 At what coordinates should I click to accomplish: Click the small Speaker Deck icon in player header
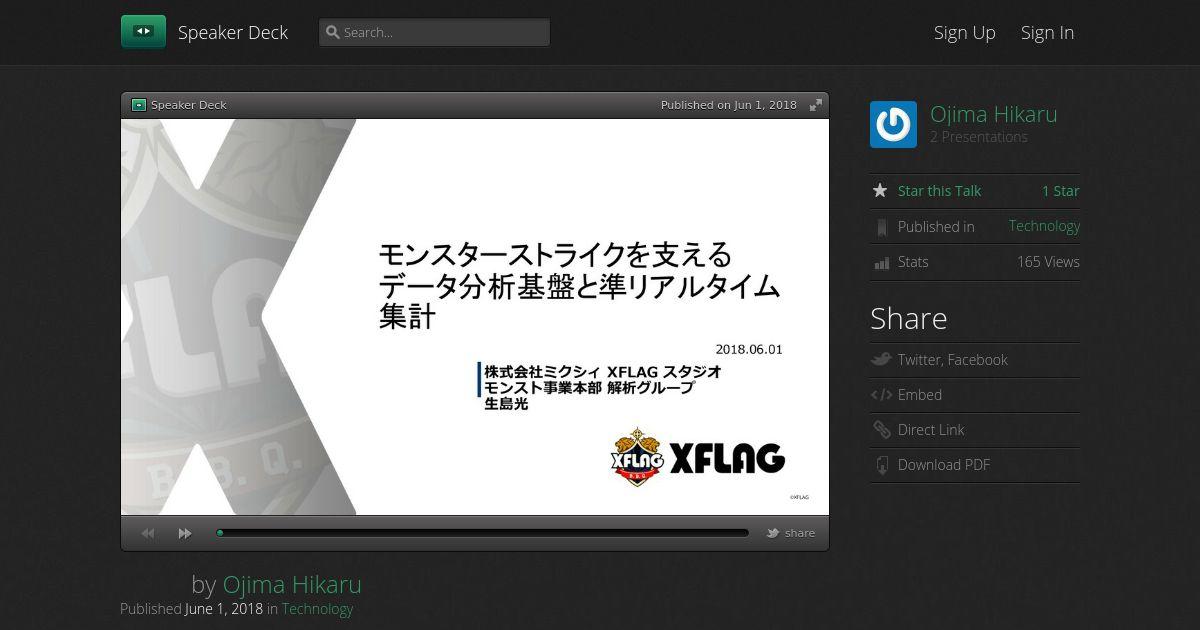(x=139, y=105)
